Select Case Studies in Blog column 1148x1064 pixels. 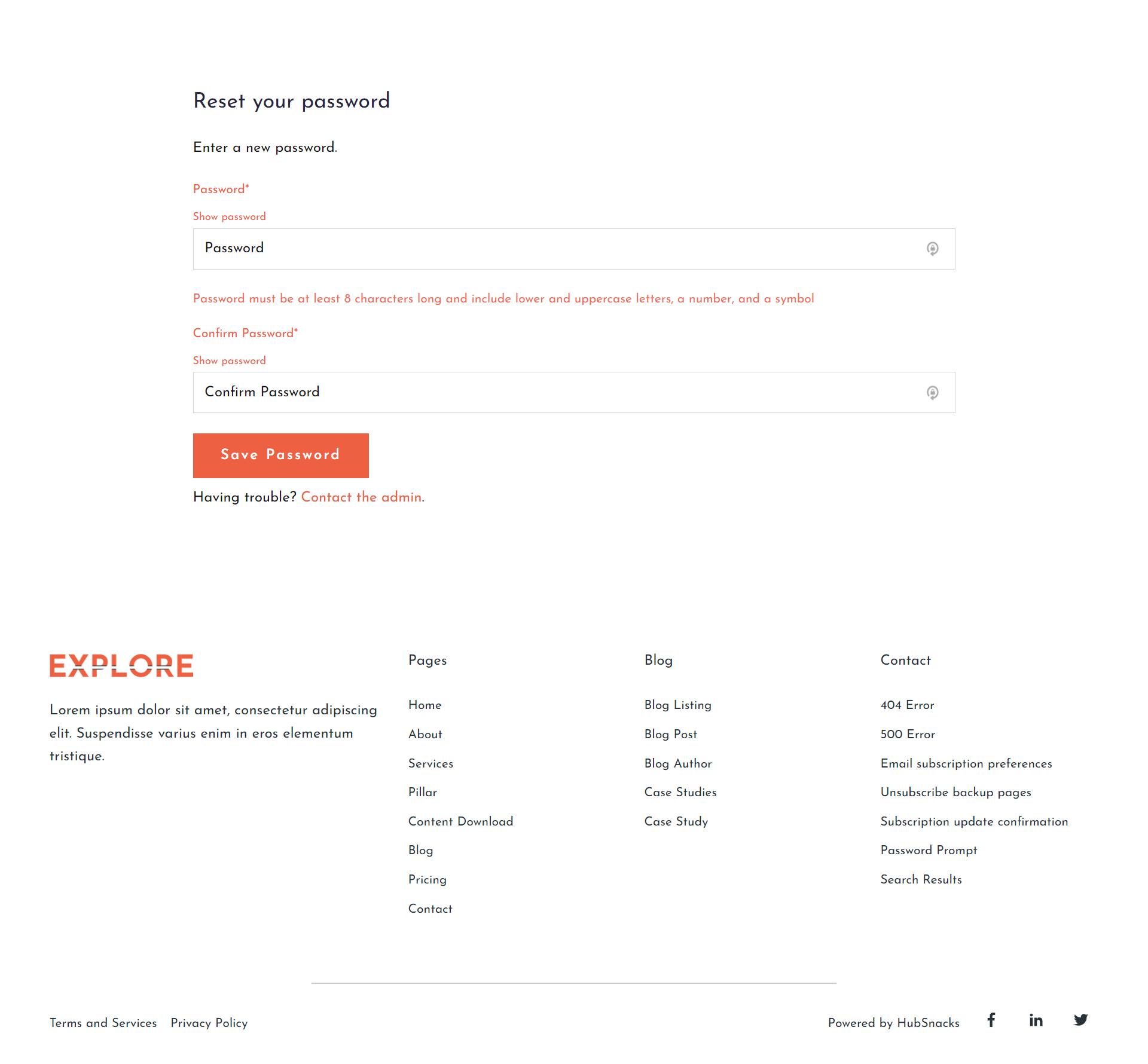[680, 792]
